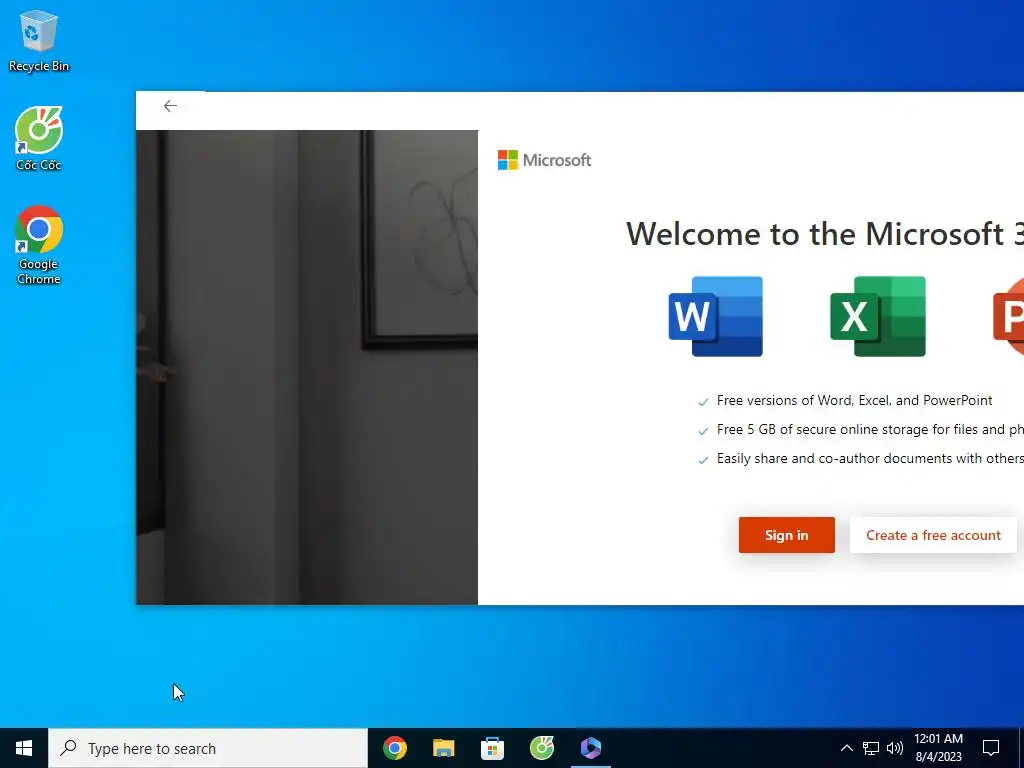The height and width of the screenshot is (768, 1024).
Task: Click the Excel app icon
Action: coord(878,317)
